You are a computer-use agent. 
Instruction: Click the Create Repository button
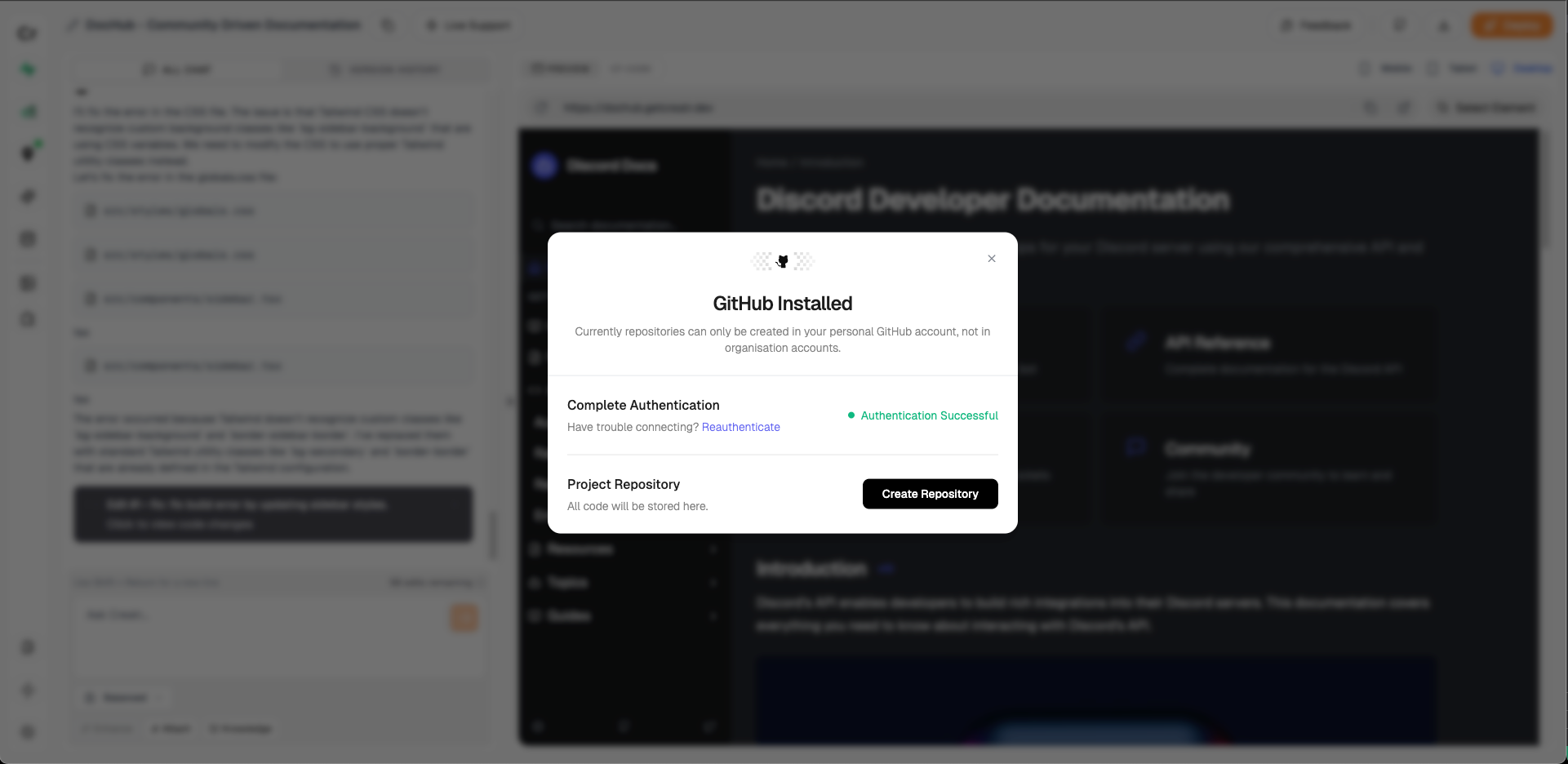point(930,494)
